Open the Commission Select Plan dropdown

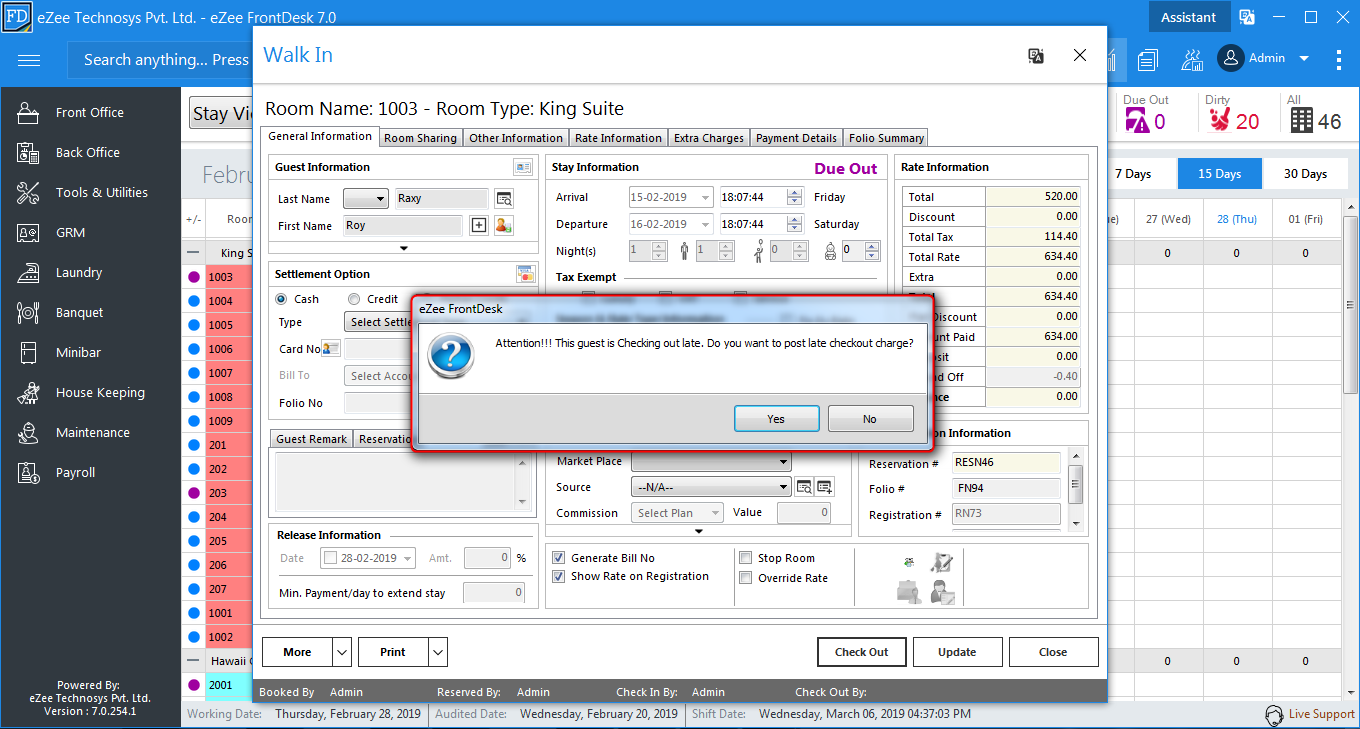click(x=677, y=513)
